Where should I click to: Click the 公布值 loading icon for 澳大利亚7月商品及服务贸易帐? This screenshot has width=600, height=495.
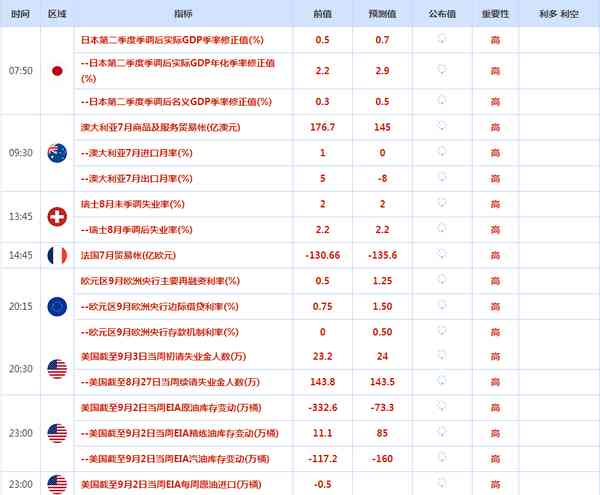[442, 126]
